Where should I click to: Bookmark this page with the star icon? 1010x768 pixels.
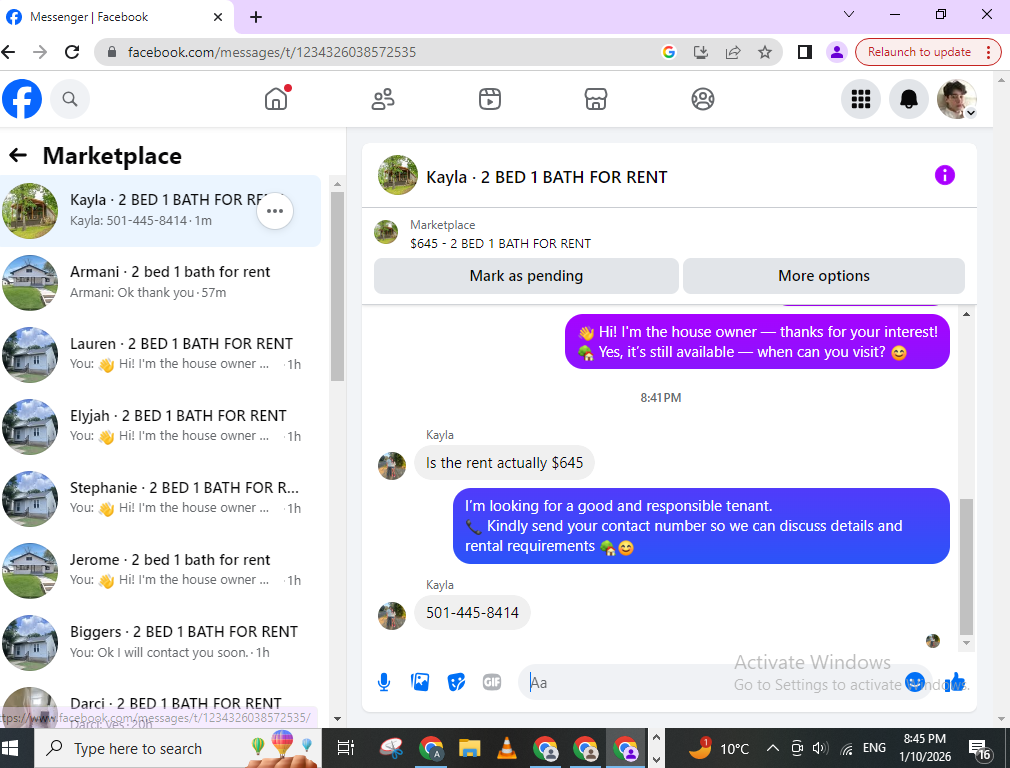click(765, 52)
